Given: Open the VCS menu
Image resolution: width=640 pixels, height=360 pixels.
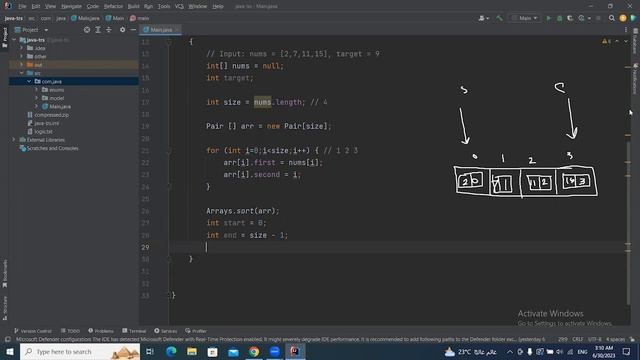Looking at the screenshot, I should click(x=179, y=6).
